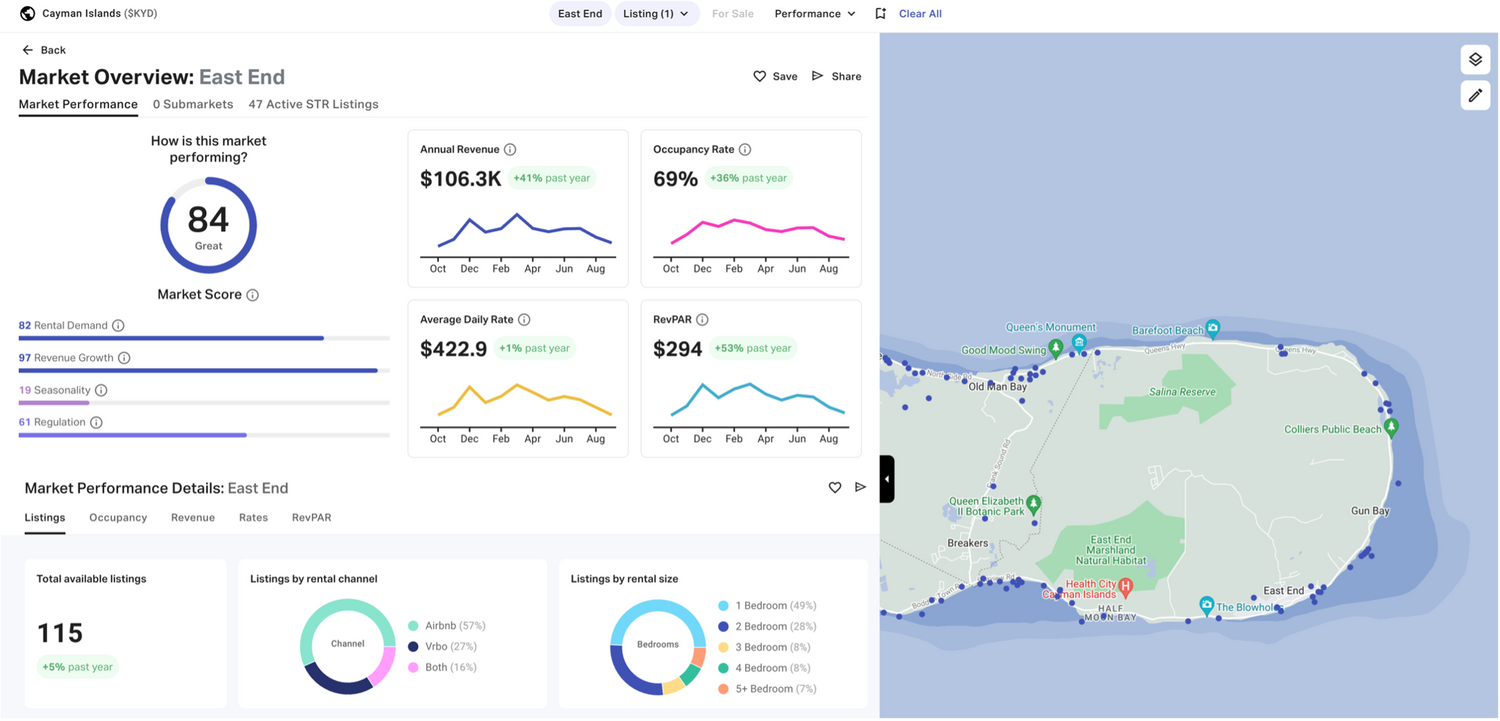Viewport: 1500px width, 721px height.
Task: Enable the For Sale filter
Action: pos(732,13)
